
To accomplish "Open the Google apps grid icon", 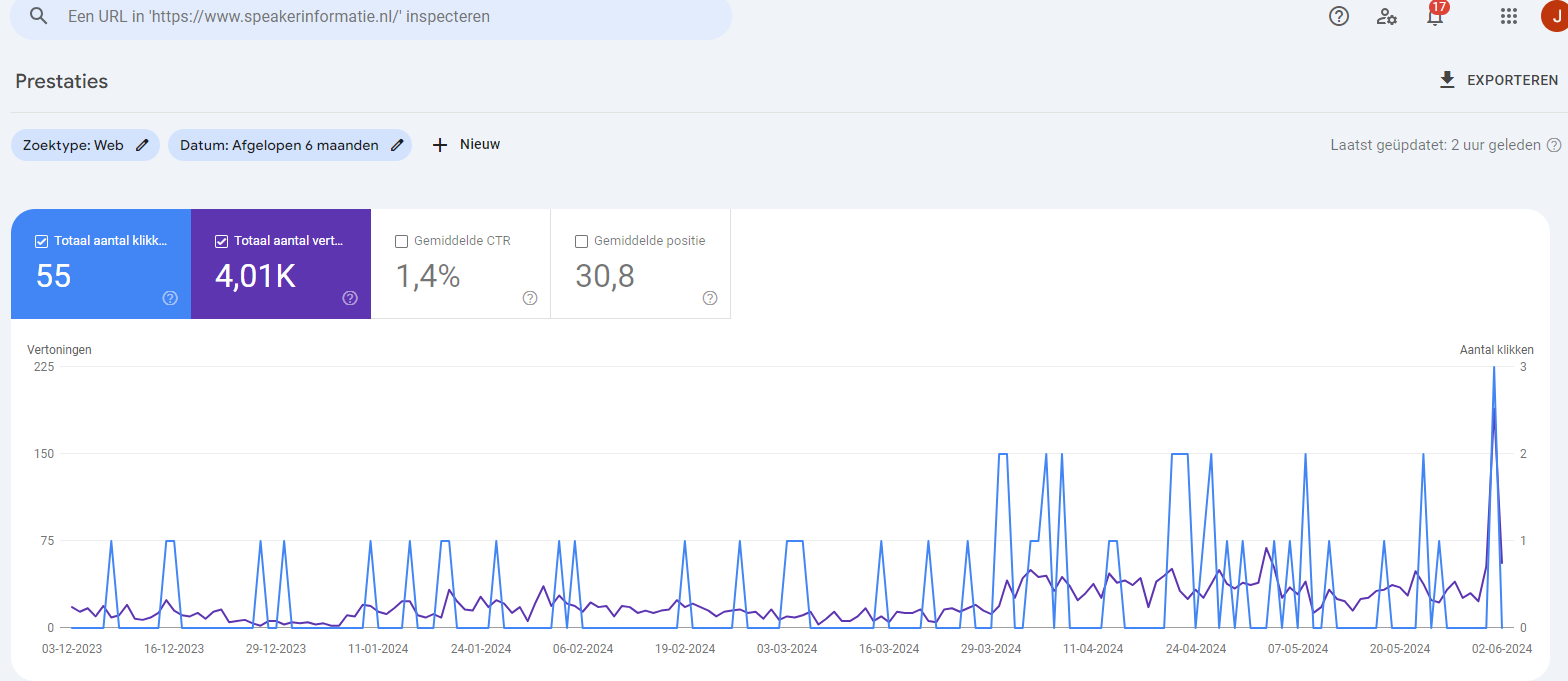I will pyautogui.click(x=1510, y=16).
